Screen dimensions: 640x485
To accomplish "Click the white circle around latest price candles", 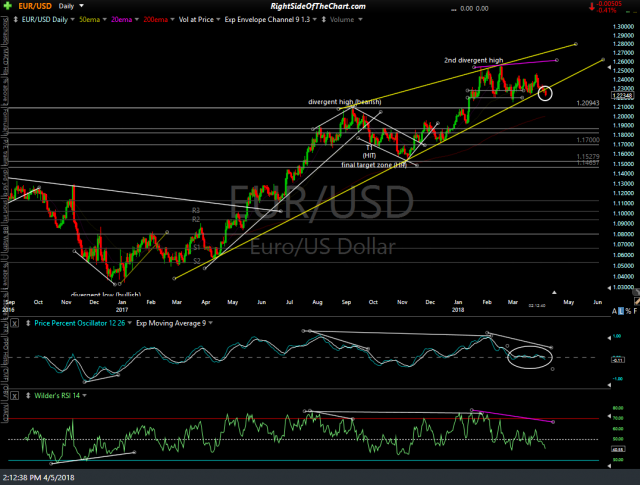I will 545,93.
